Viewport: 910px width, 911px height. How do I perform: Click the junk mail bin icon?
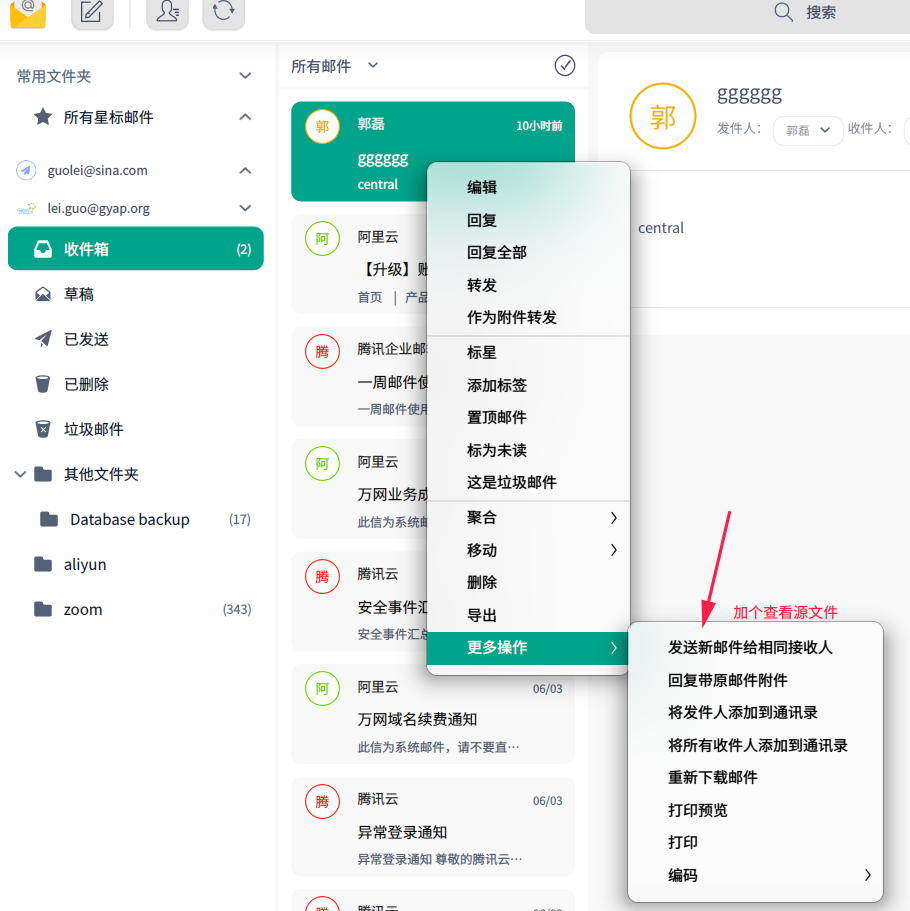(42, 429)
